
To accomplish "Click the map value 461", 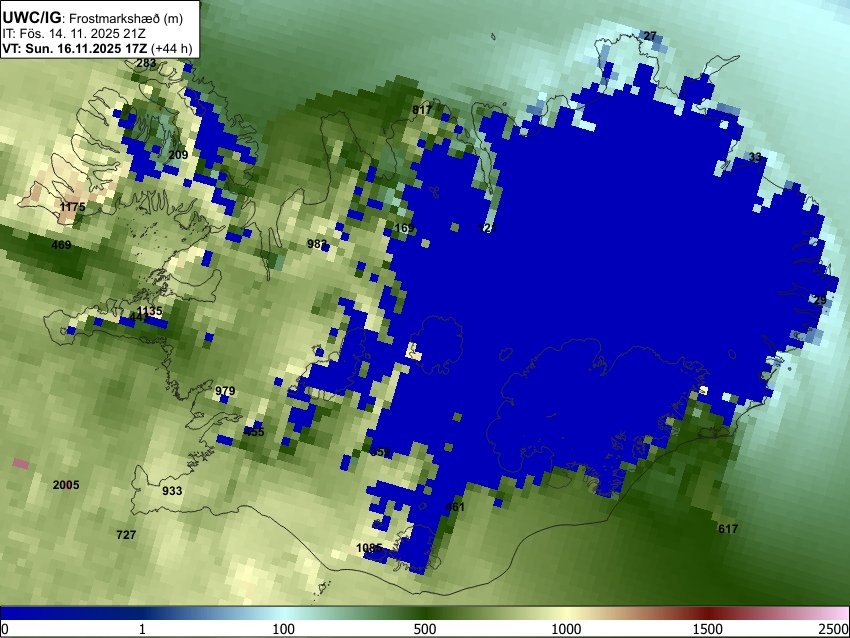I will (455, 507).
